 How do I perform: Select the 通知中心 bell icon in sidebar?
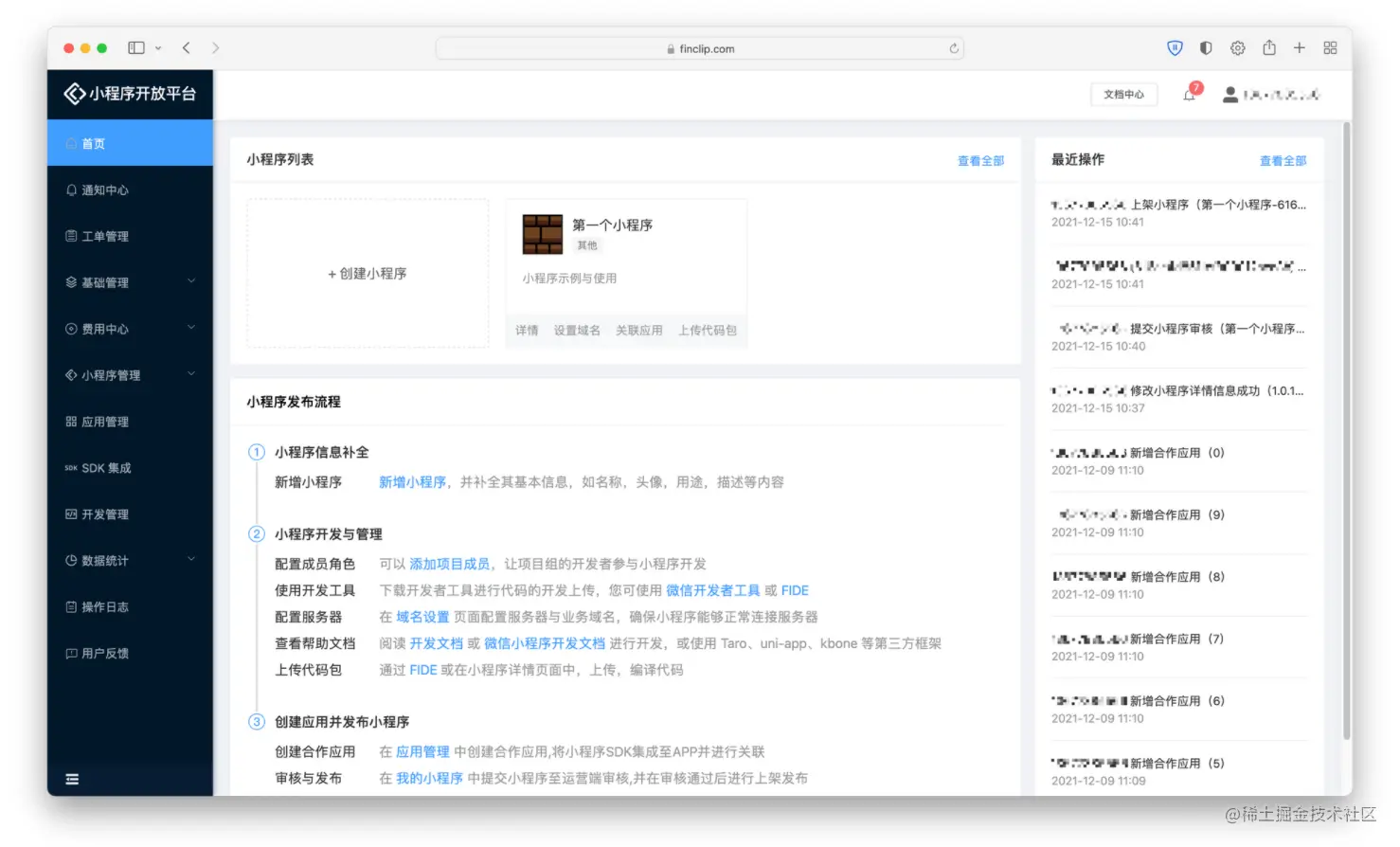click(71, 189)
